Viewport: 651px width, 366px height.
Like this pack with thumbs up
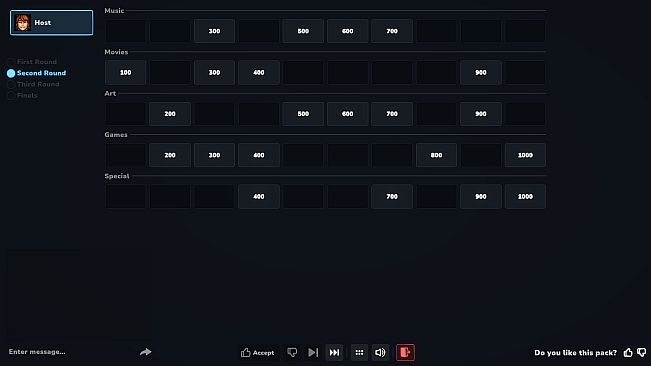[628, 352]
